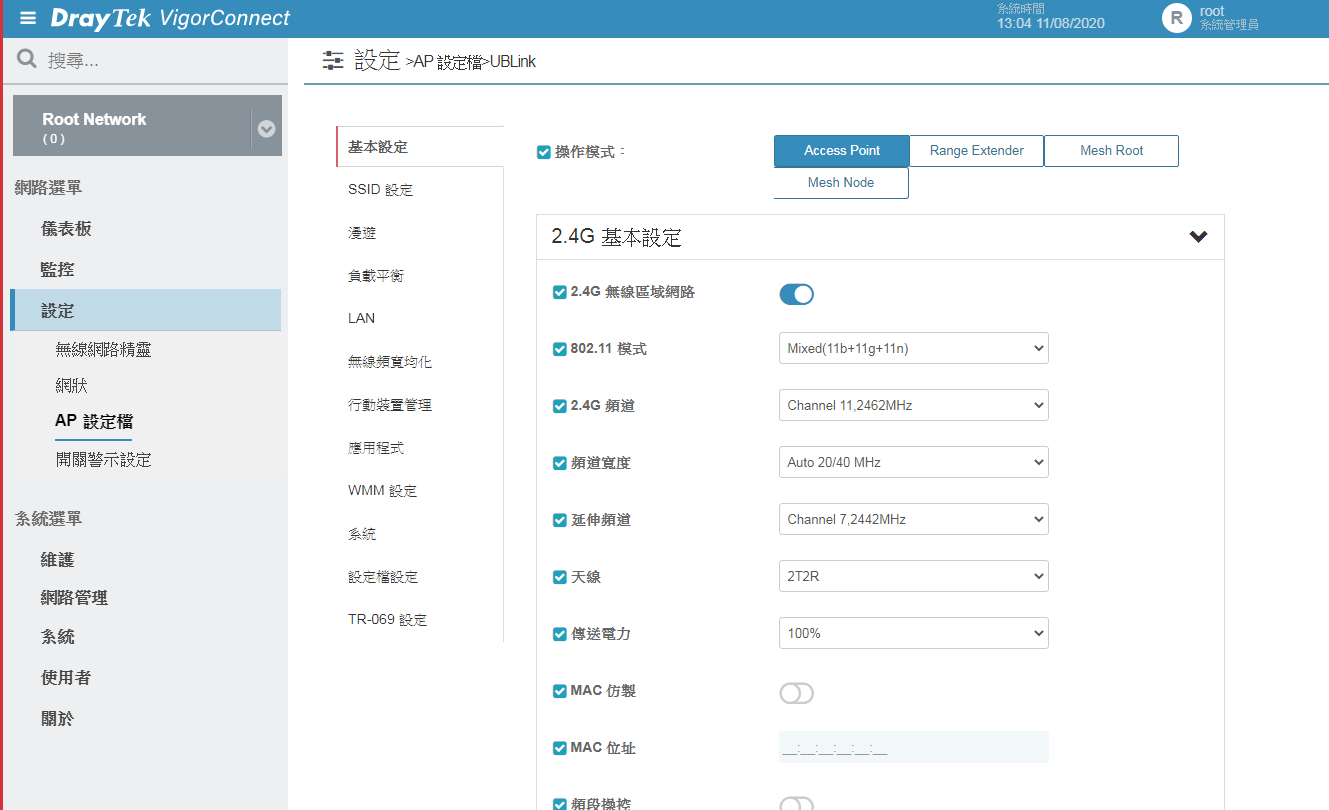Select Range Extender mode button
Viewport: 1329px width, 810px height.
pos(976,151)
